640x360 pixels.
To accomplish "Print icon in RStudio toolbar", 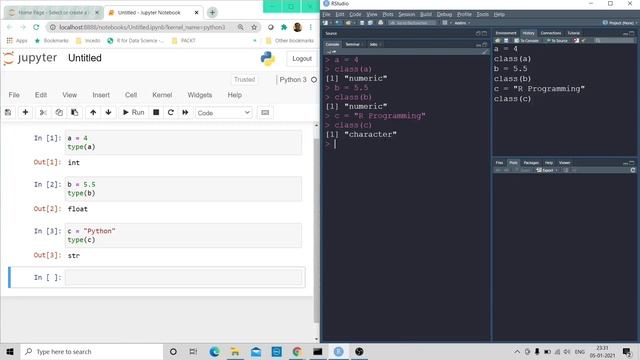I will (x=380, y=23).
